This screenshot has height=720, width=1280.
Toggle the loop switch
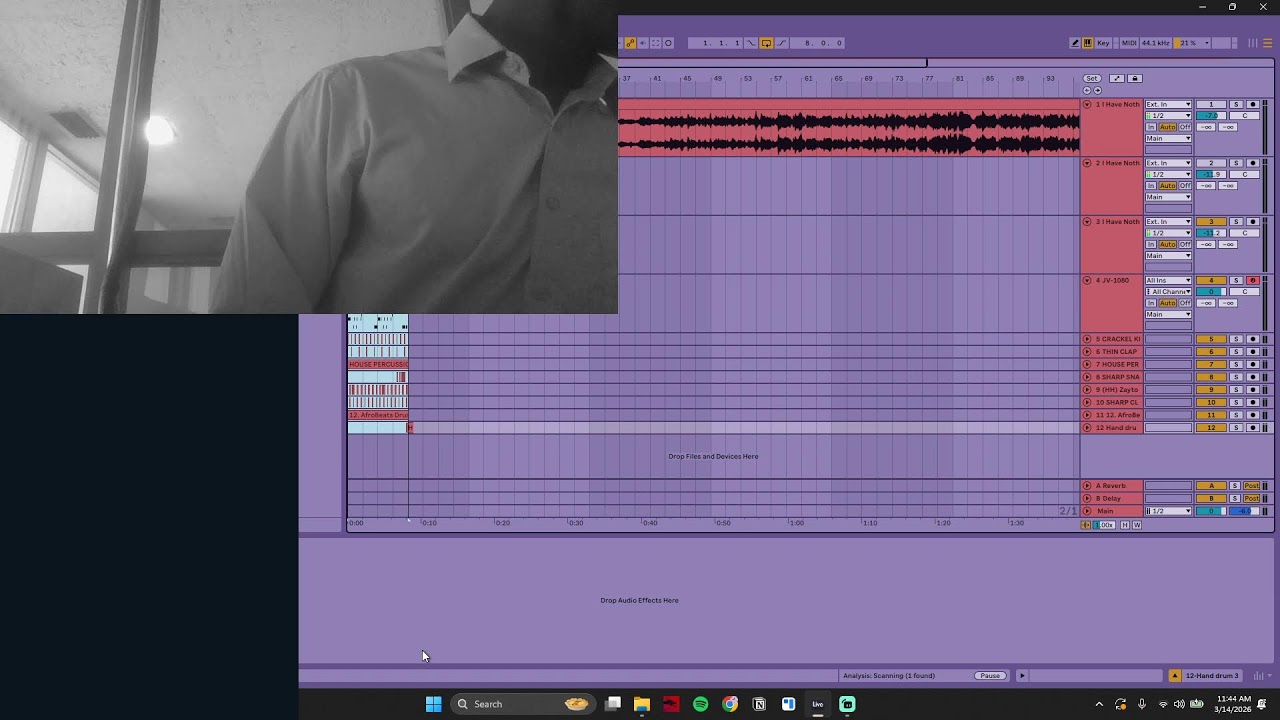click(766, 43)
